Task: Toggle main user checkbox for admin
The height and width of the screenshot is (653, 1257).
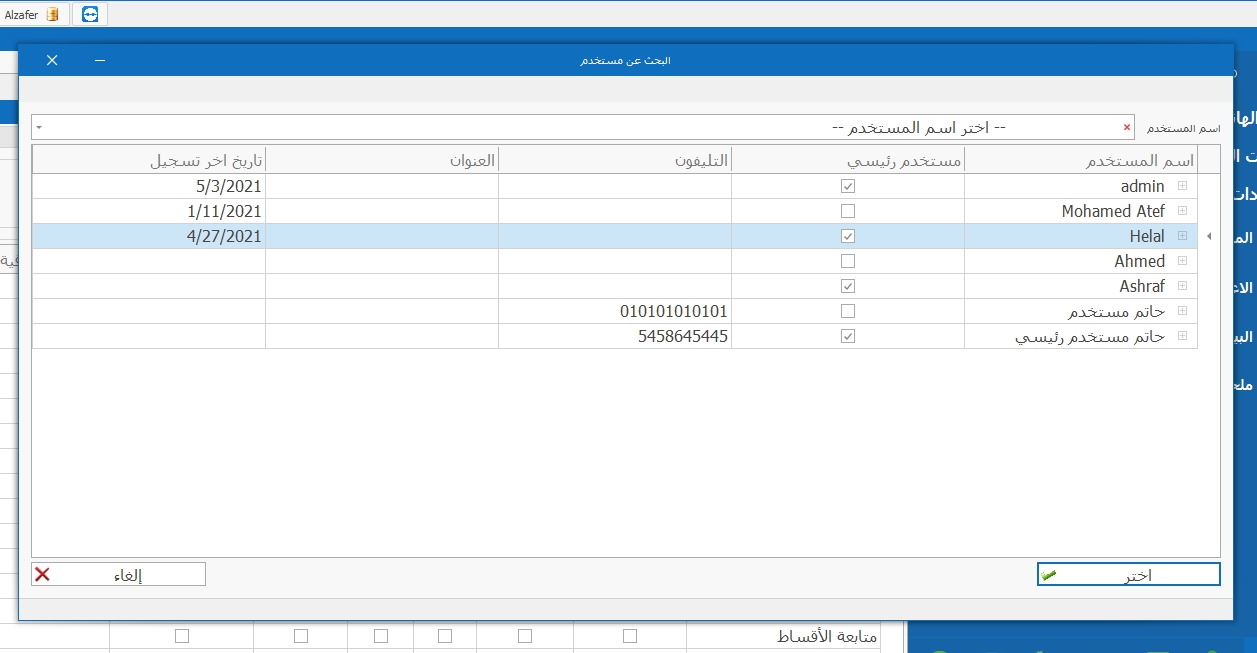Action: [848, 186]
